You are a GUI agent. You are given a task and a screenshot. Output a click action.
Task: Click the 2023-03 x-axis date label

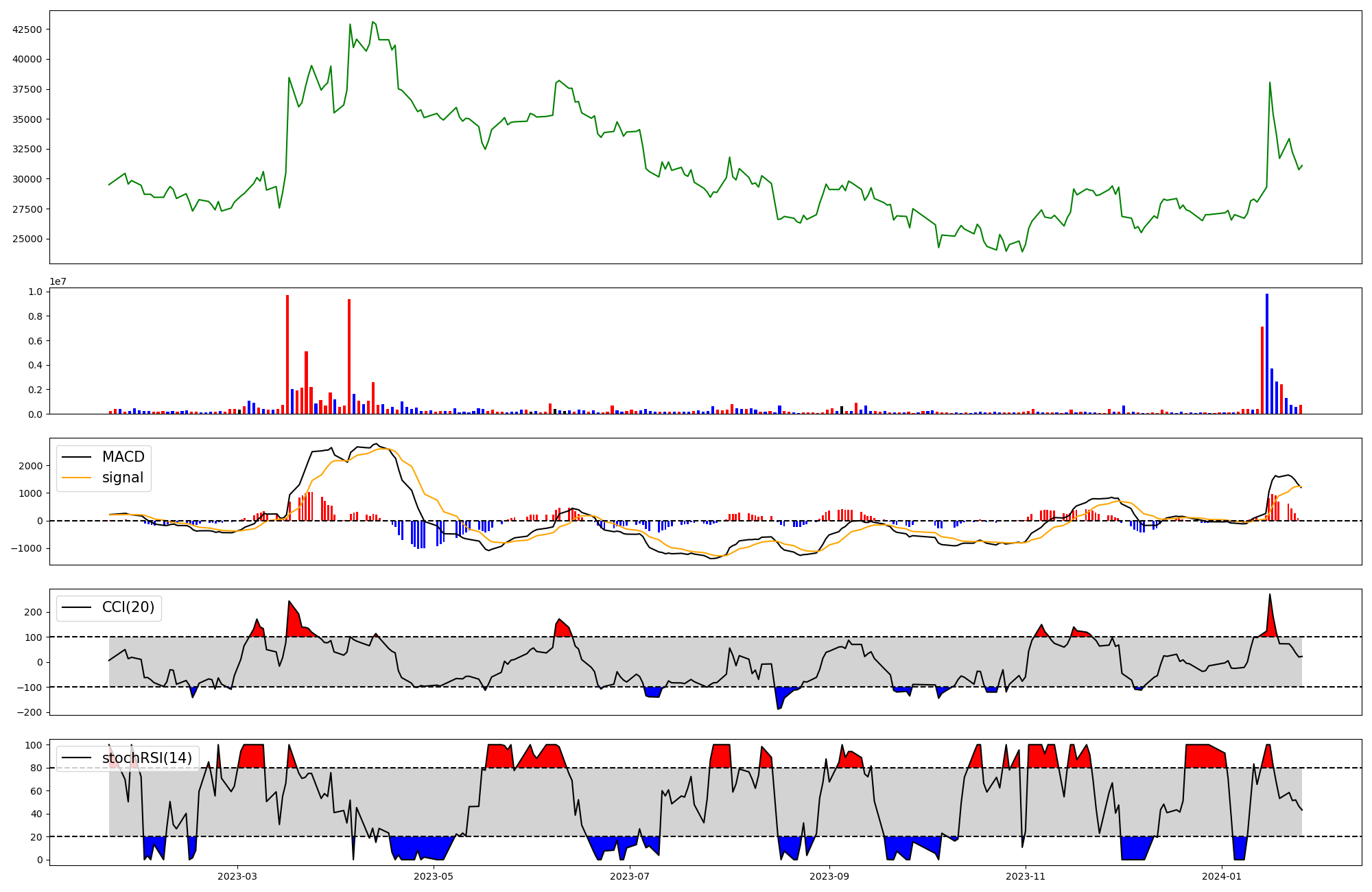click(x=237, y=876)
